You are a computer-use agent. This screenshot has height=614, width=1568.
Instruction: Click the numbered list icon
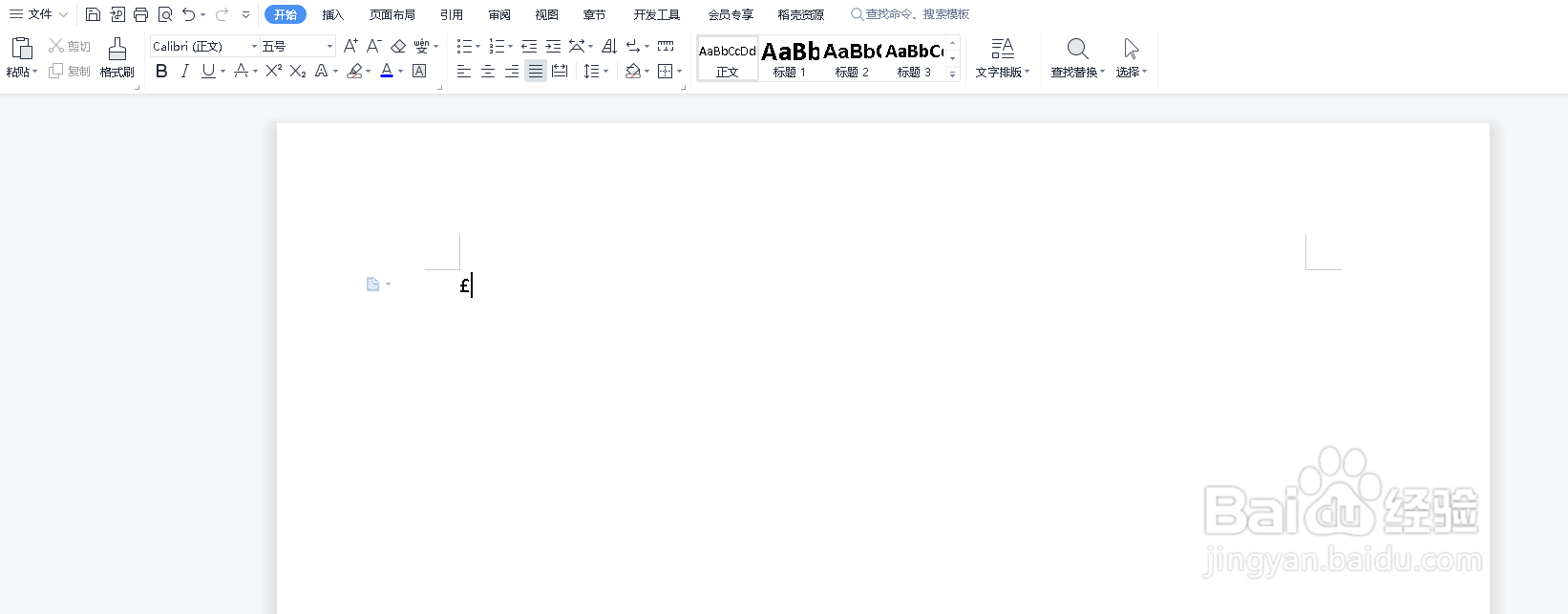click(x=497, y=46)
